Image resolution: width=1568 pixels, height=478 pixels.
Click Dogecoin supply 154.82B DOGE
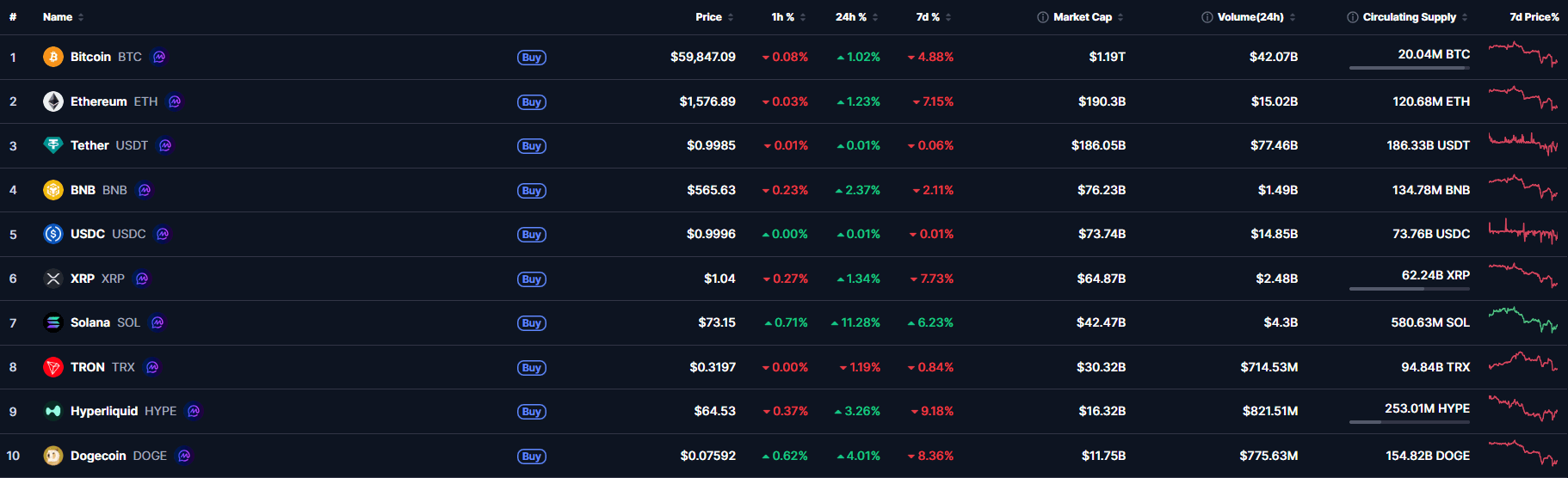(x=1428, y=456)
